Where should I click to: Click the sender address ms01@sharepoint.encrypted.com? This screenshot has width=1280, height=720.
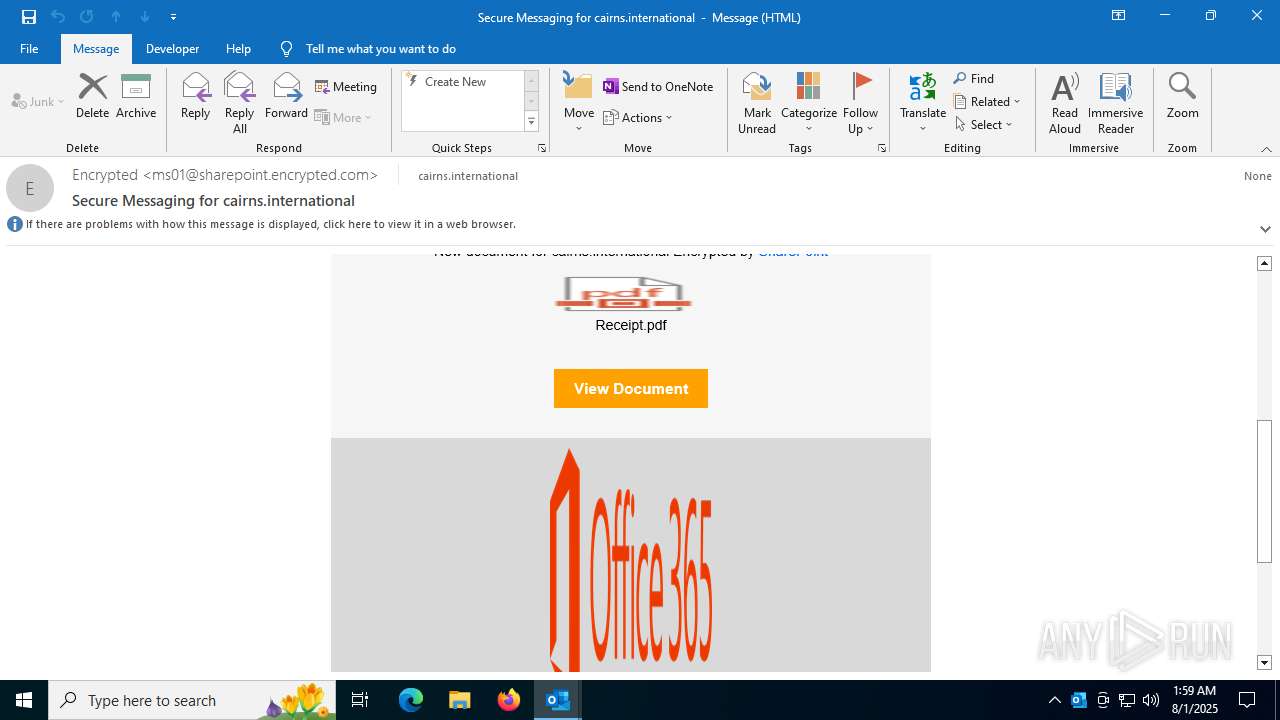[x=260, y=175]
